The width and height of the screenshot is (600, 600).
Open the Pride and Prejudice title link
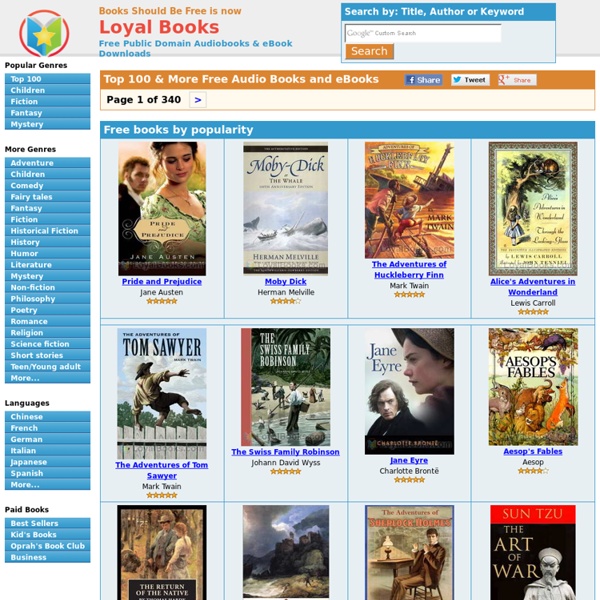pos(161,282)
